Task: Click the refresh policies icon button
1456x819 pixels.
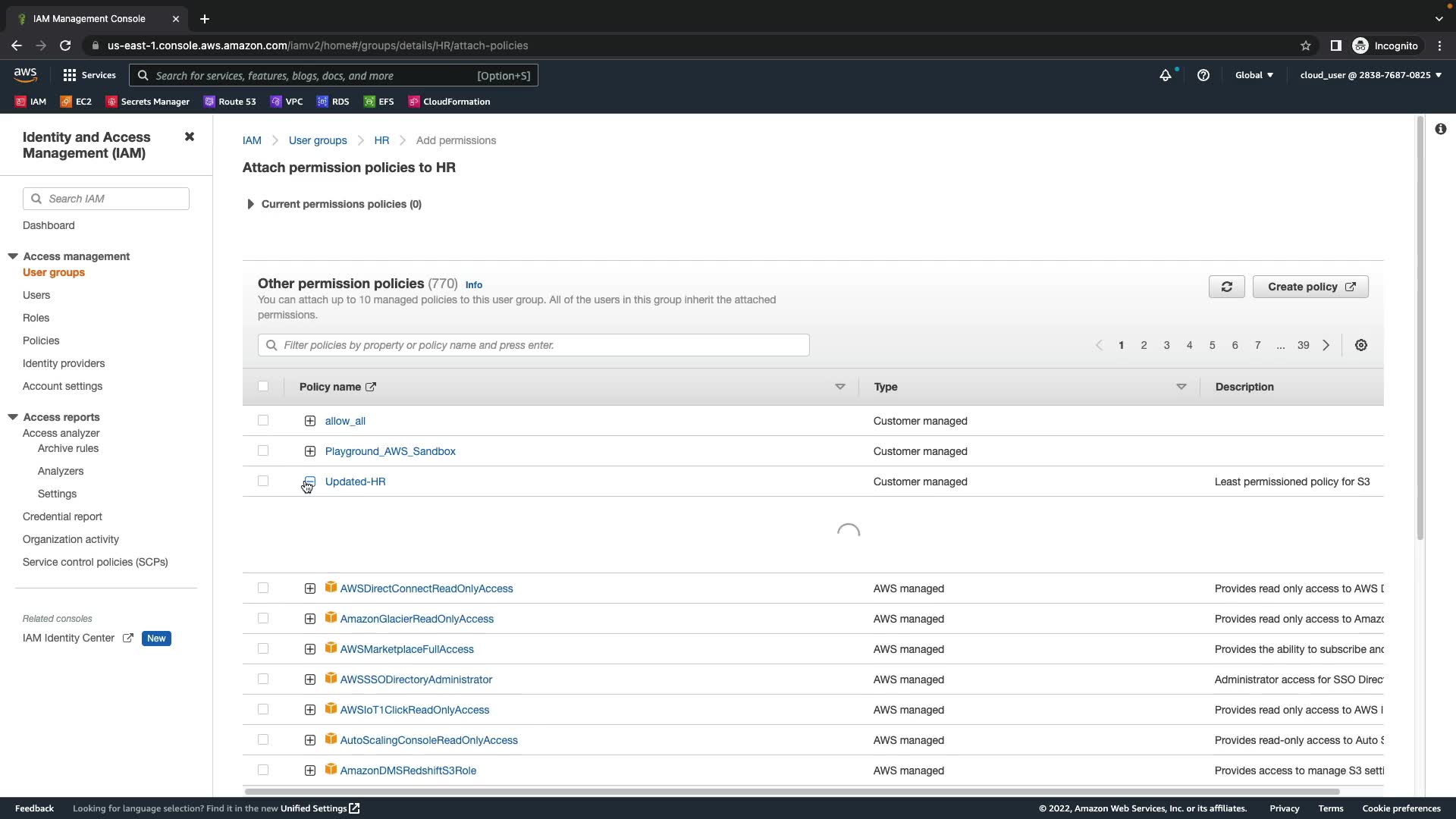Action: click(x=1226, y=287)
